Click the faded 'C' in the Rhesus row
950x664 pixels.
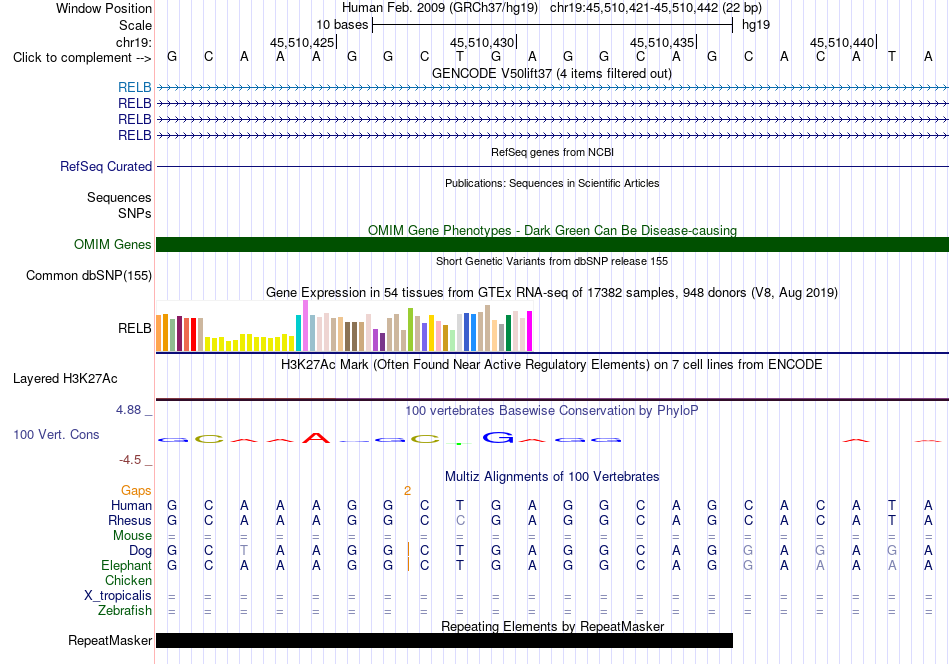point(460,520)
